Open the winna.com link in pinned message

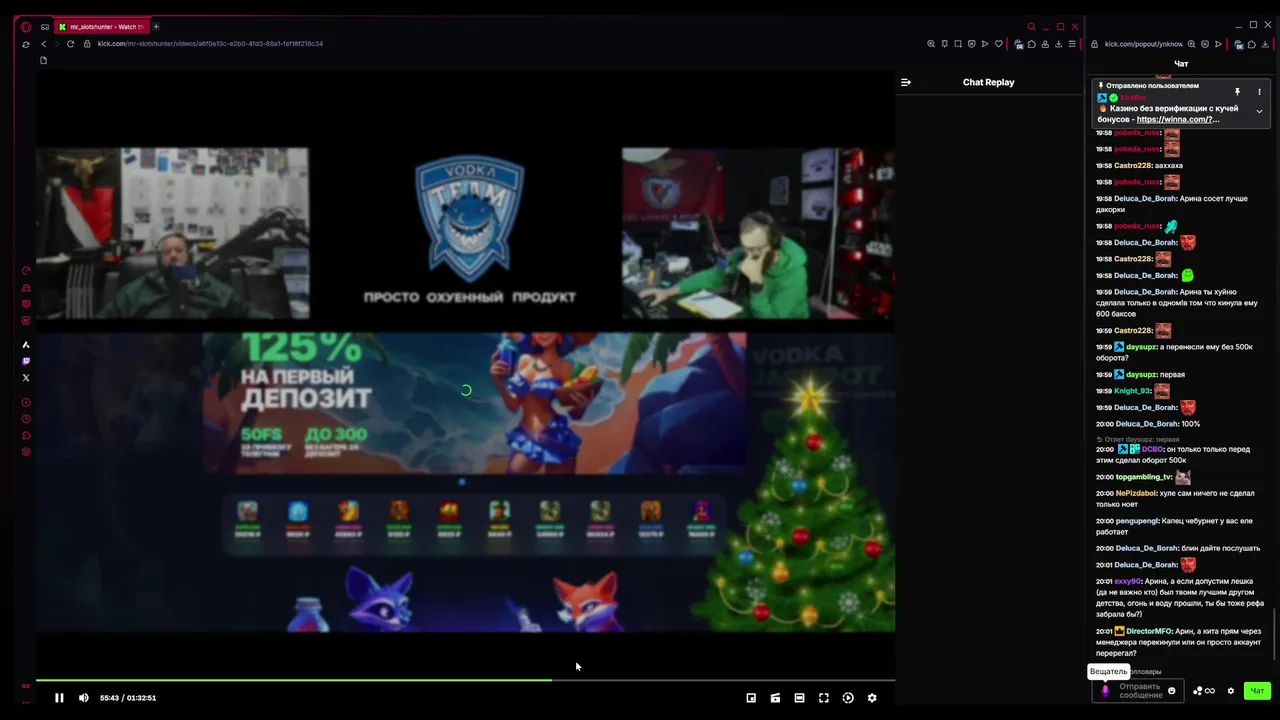(x=1178, y=119)
